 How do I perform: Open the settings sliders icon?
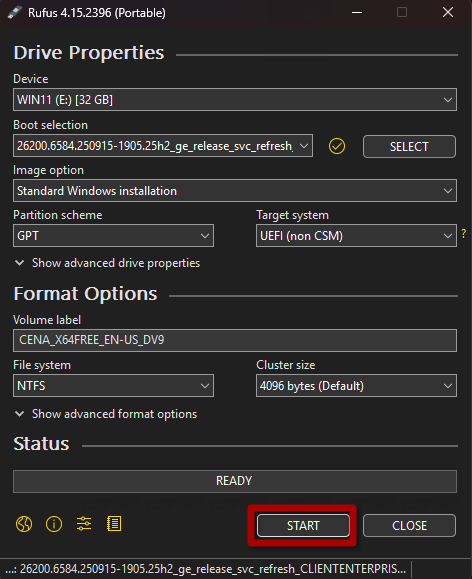[84, 524]
